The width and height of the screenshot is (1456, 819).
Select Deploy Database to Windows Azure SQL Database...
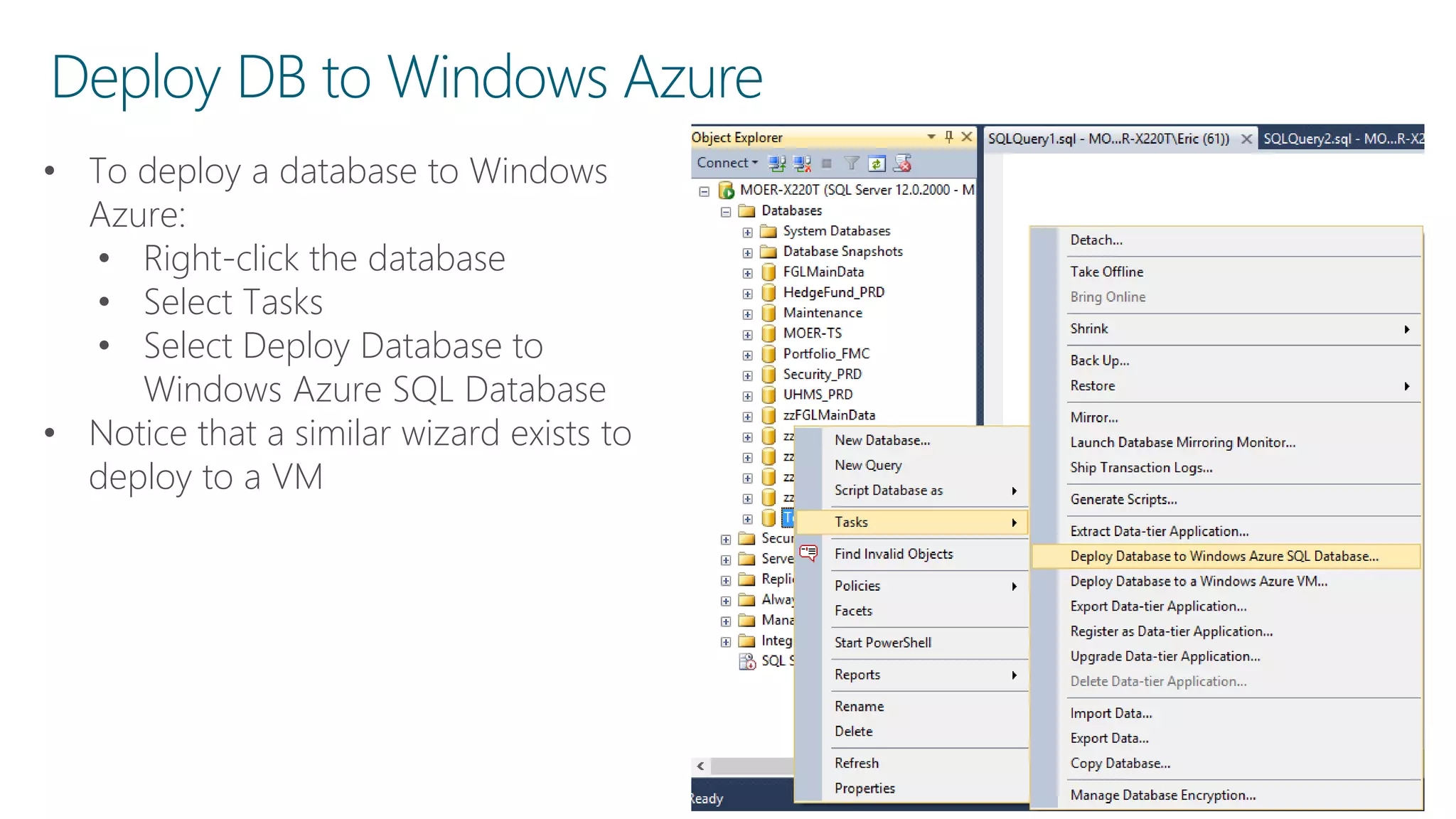[1226, 556]
